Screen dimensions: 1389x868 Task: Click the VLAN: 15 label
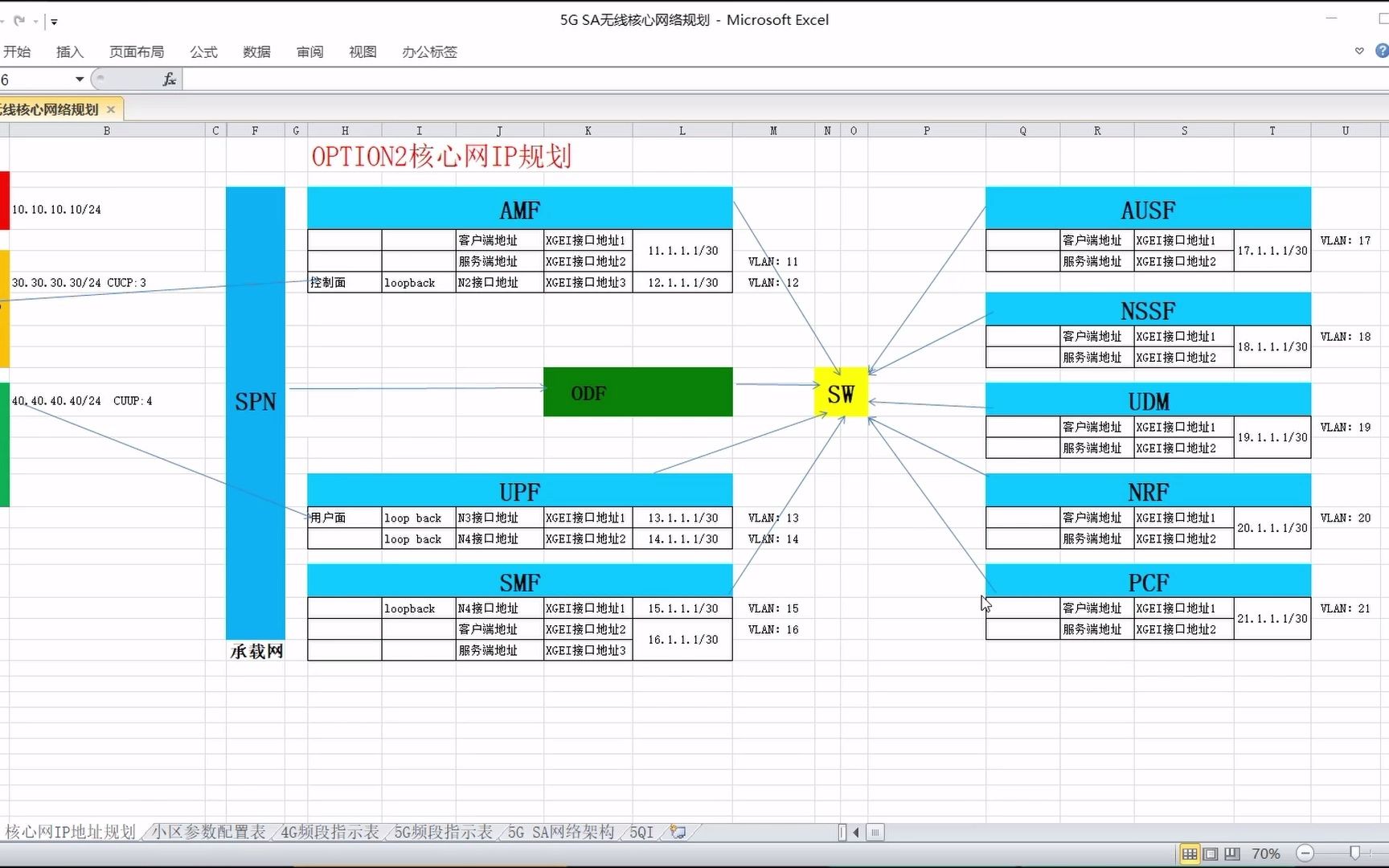point(772,608)
